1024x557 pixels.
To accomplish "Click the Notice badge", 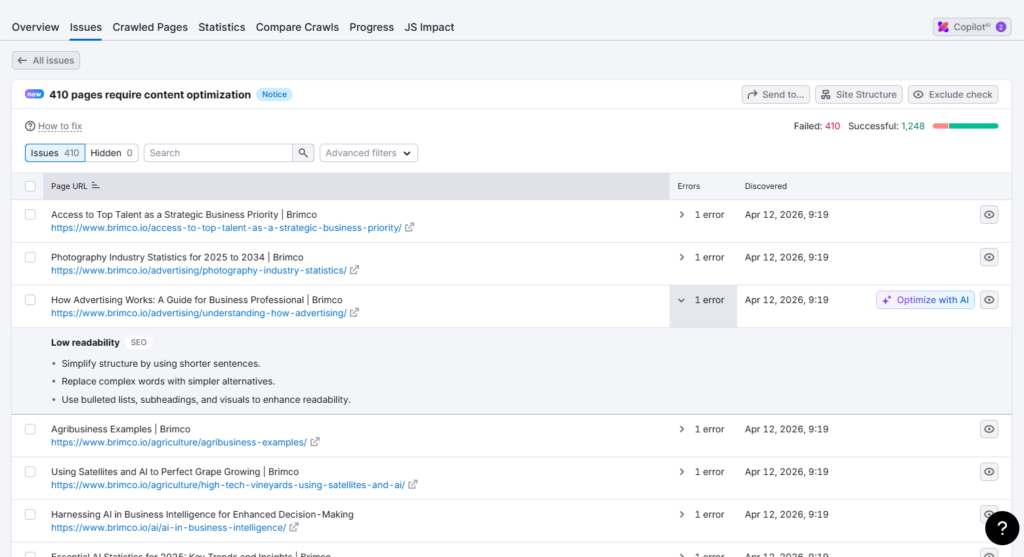I will tap(274, 95).
